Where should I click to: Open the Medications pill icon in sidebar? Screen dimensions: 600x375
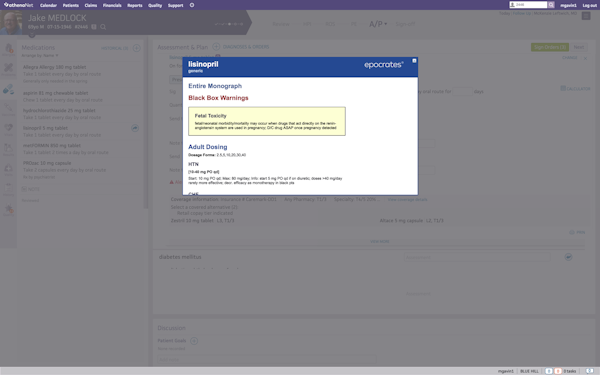click(8, 90)
